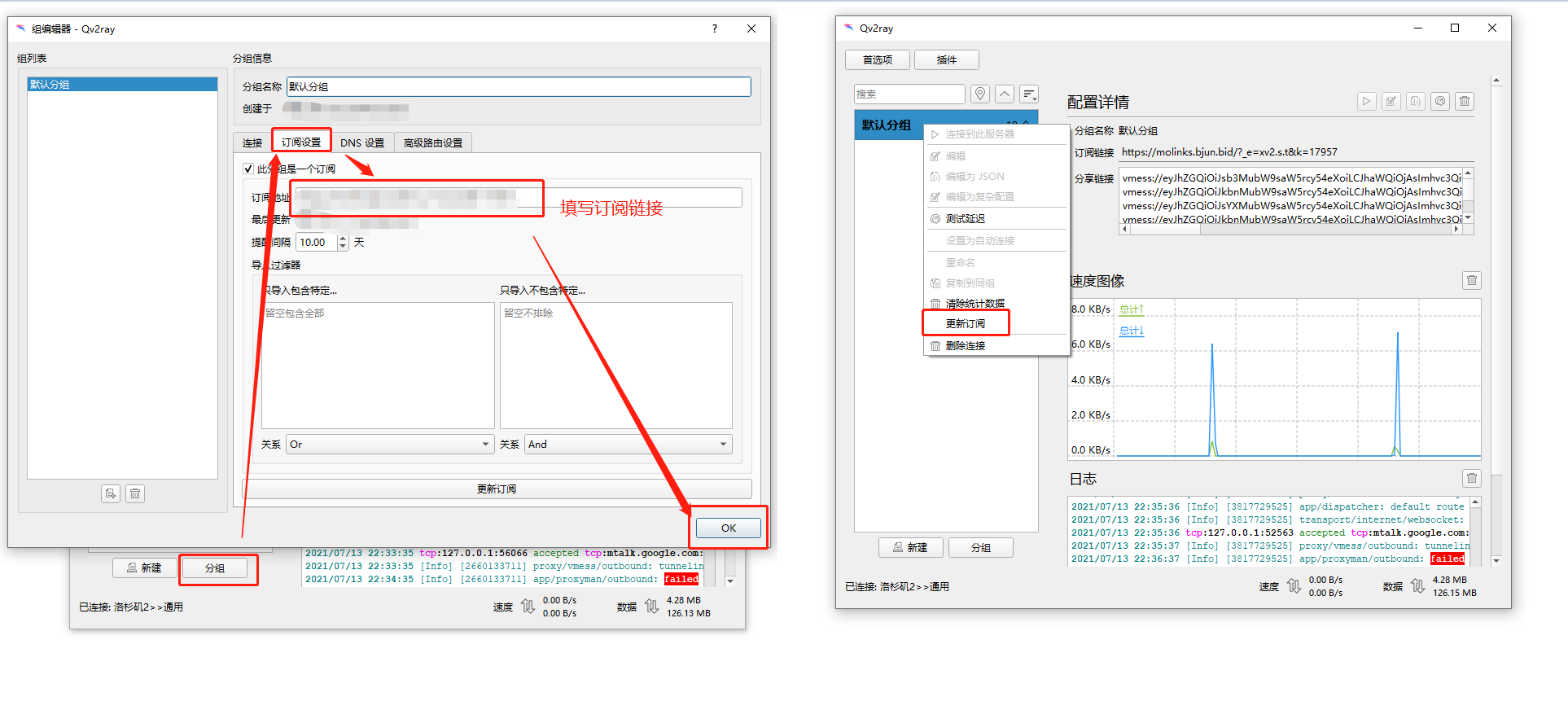Click the play/connect icon in 配置详情 header
Screen dimensions: 1568x710
pos(1366,102)
